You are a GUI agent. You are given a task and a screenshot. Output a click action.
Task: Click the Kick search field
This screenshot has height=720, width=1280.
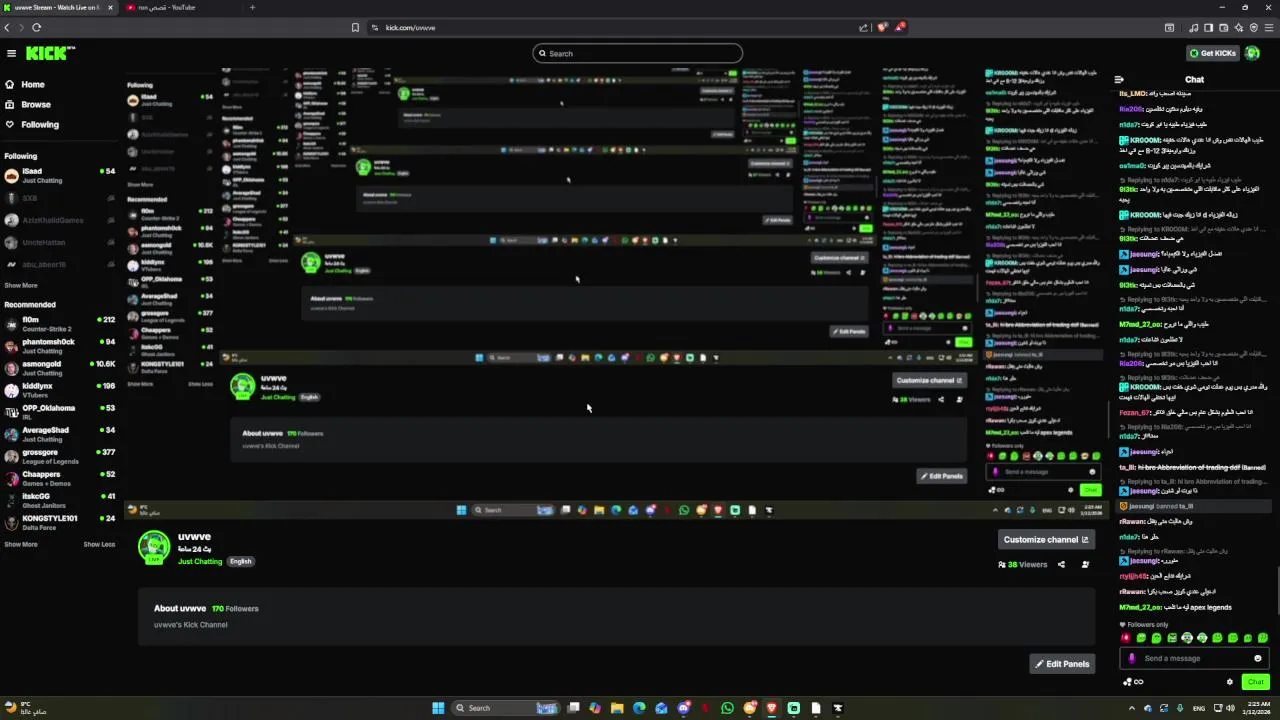(x=638, y=53)
